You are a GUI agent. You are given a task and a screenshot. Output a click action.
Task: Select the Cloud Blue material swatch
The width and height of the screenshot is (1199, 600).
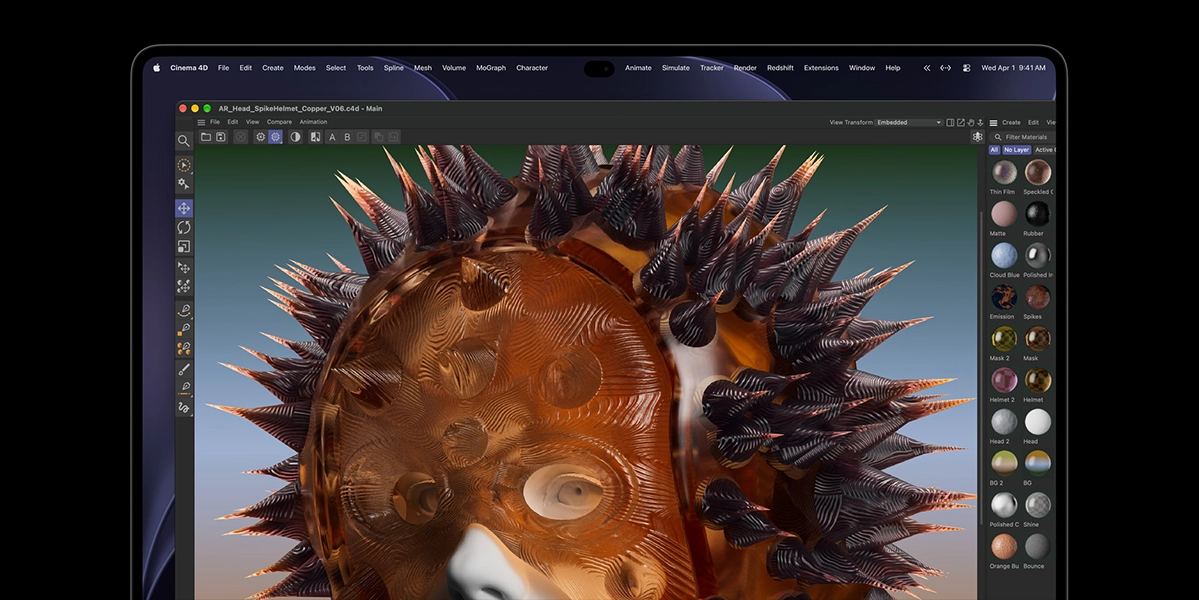coord(1004,255)
